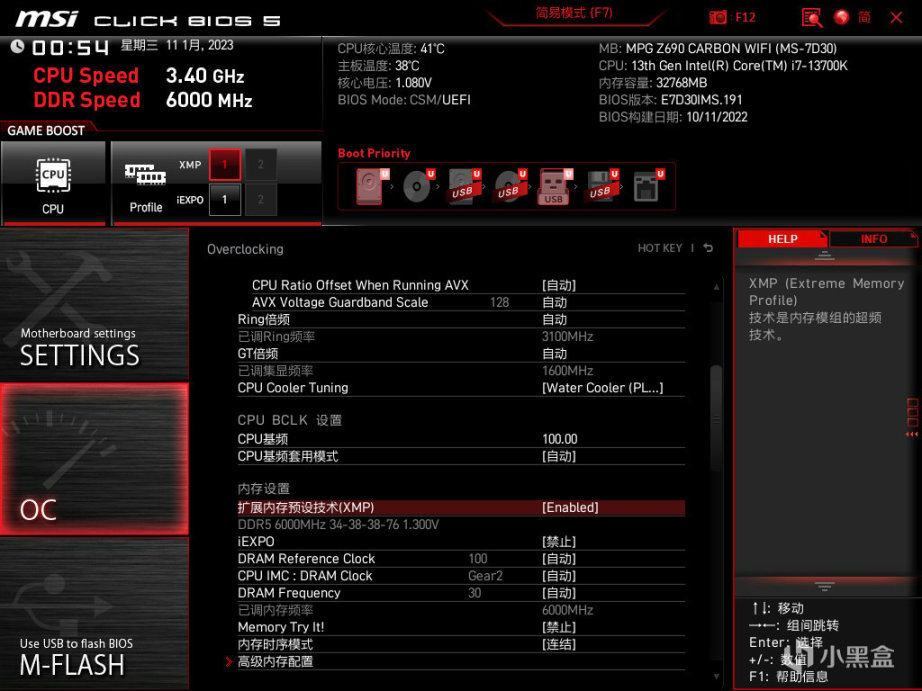Open the BIOS search magnifier icon
Viewport: 922px width, 691px height.
coord(812,18)
